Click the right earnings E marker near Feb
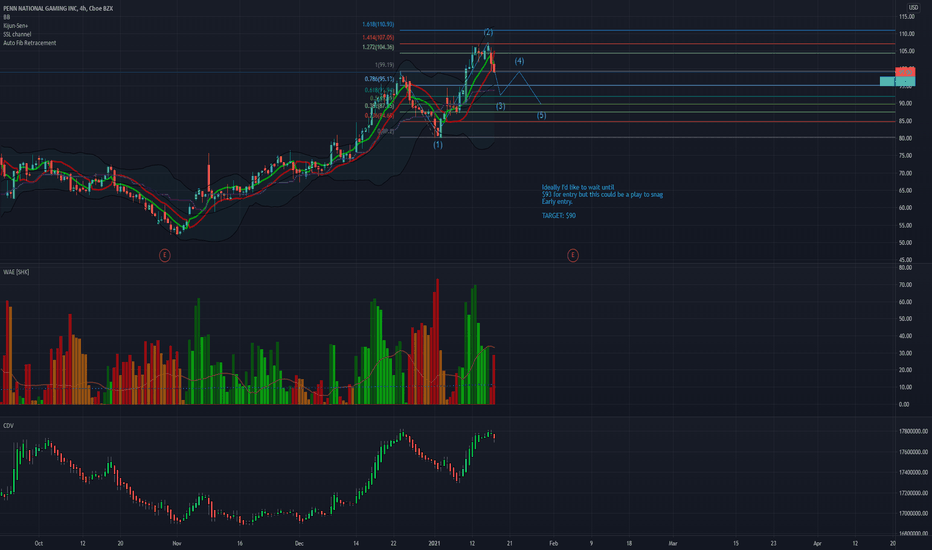The image size is (932, 550). [x=572, y=255]
